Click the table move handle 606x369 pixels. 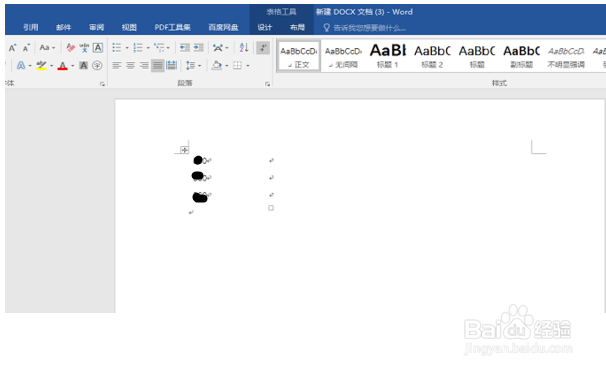(184, 150)
